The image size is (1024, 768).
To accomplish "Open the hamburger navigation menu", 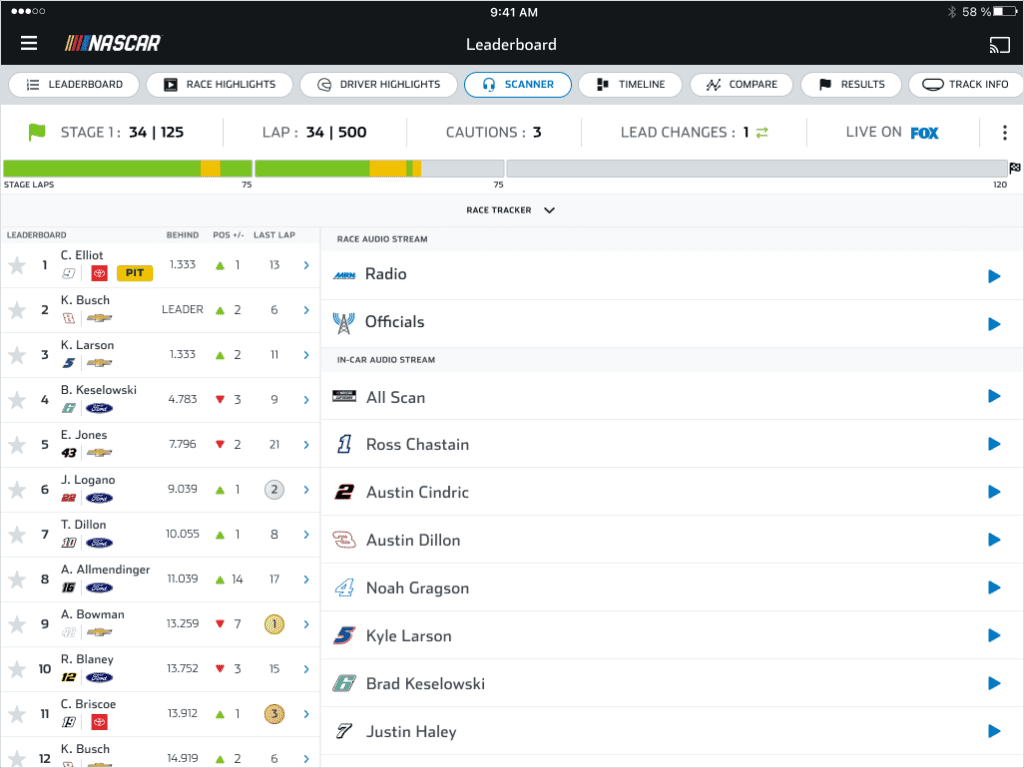I will [29, 44].
